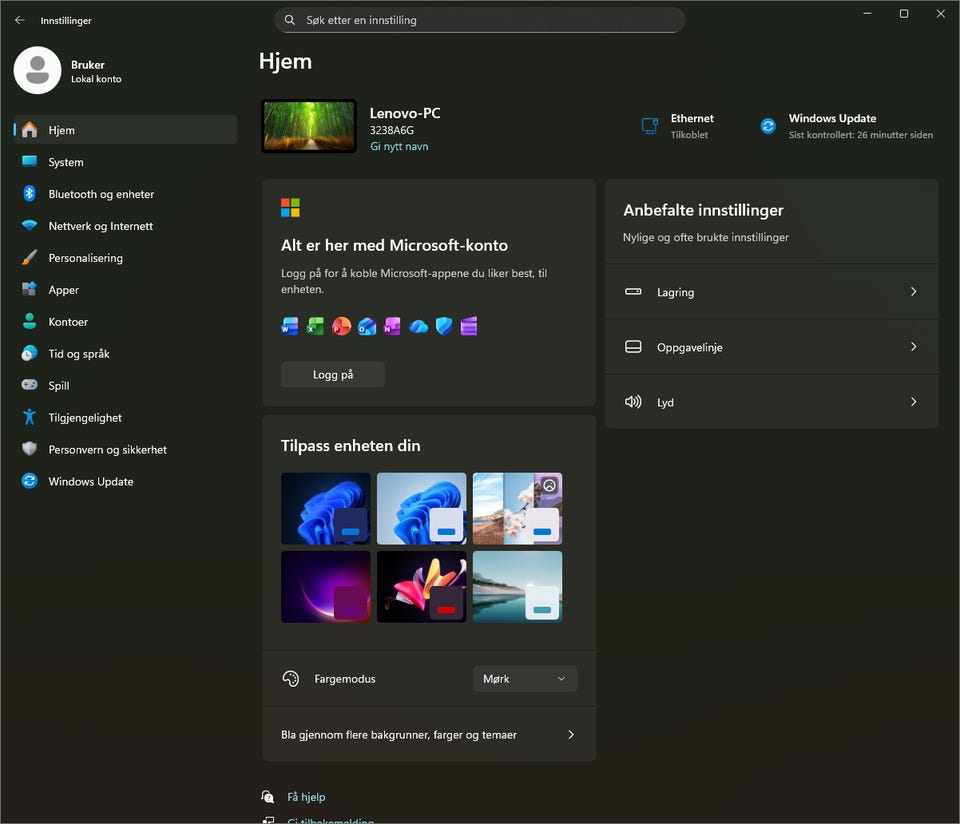Click the Tilgjengelighet accessibility icon
This screenshot has width=960, height=824.
(29, 418)
